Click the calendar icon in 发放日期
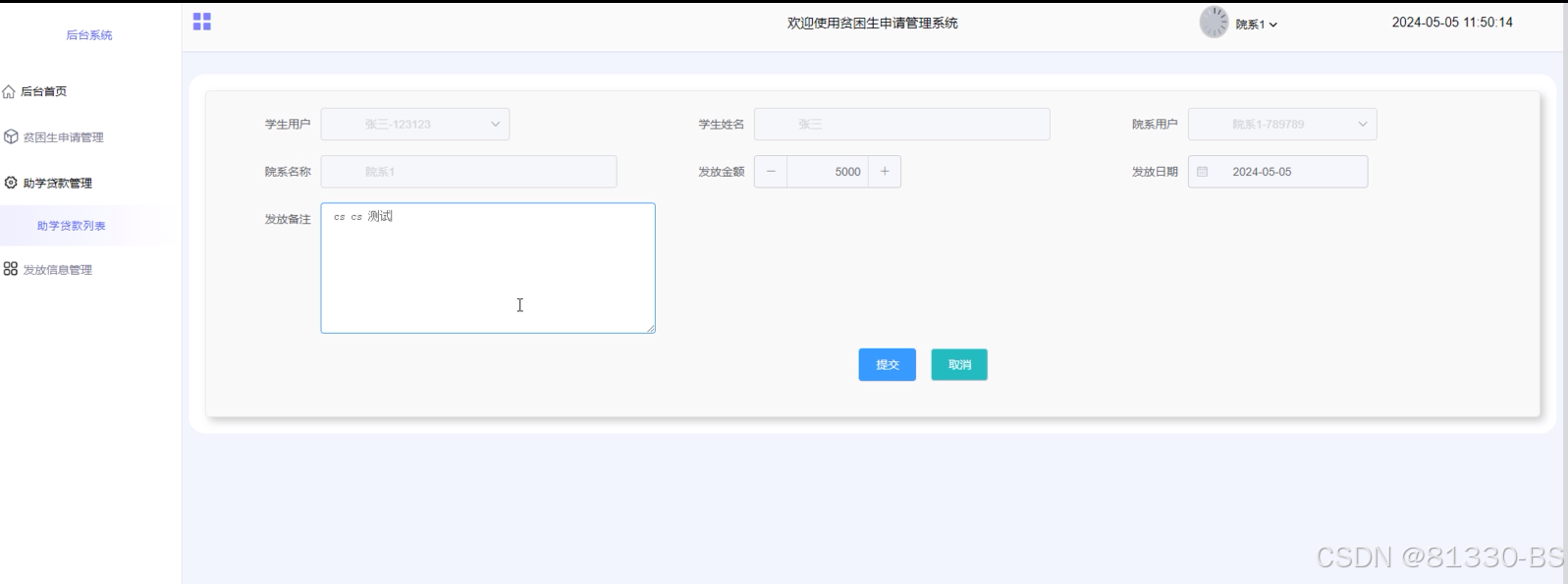 pos(1203,172)
